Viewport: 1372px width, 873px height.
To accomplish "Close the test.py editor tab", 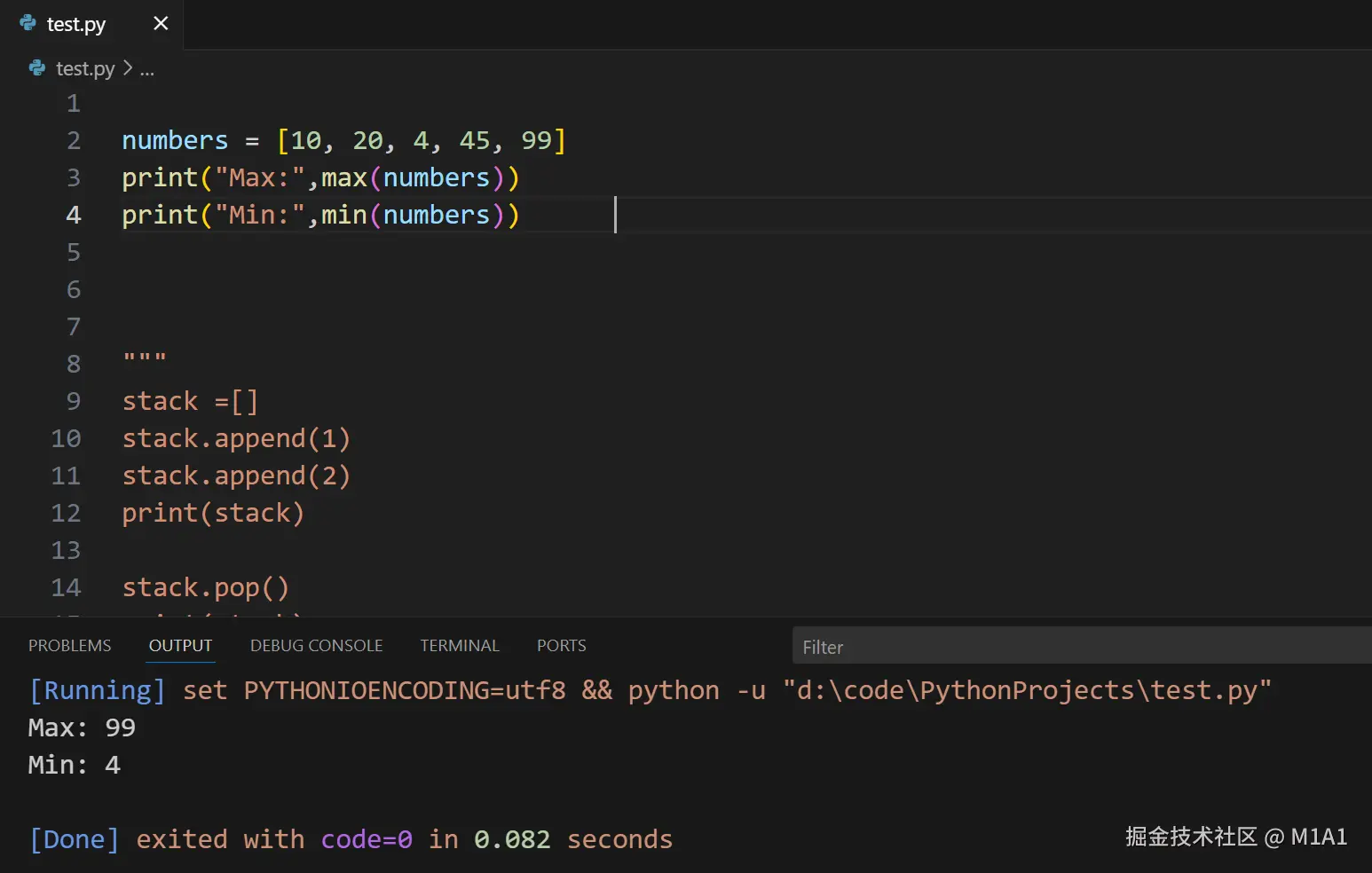I will point(161,24).
